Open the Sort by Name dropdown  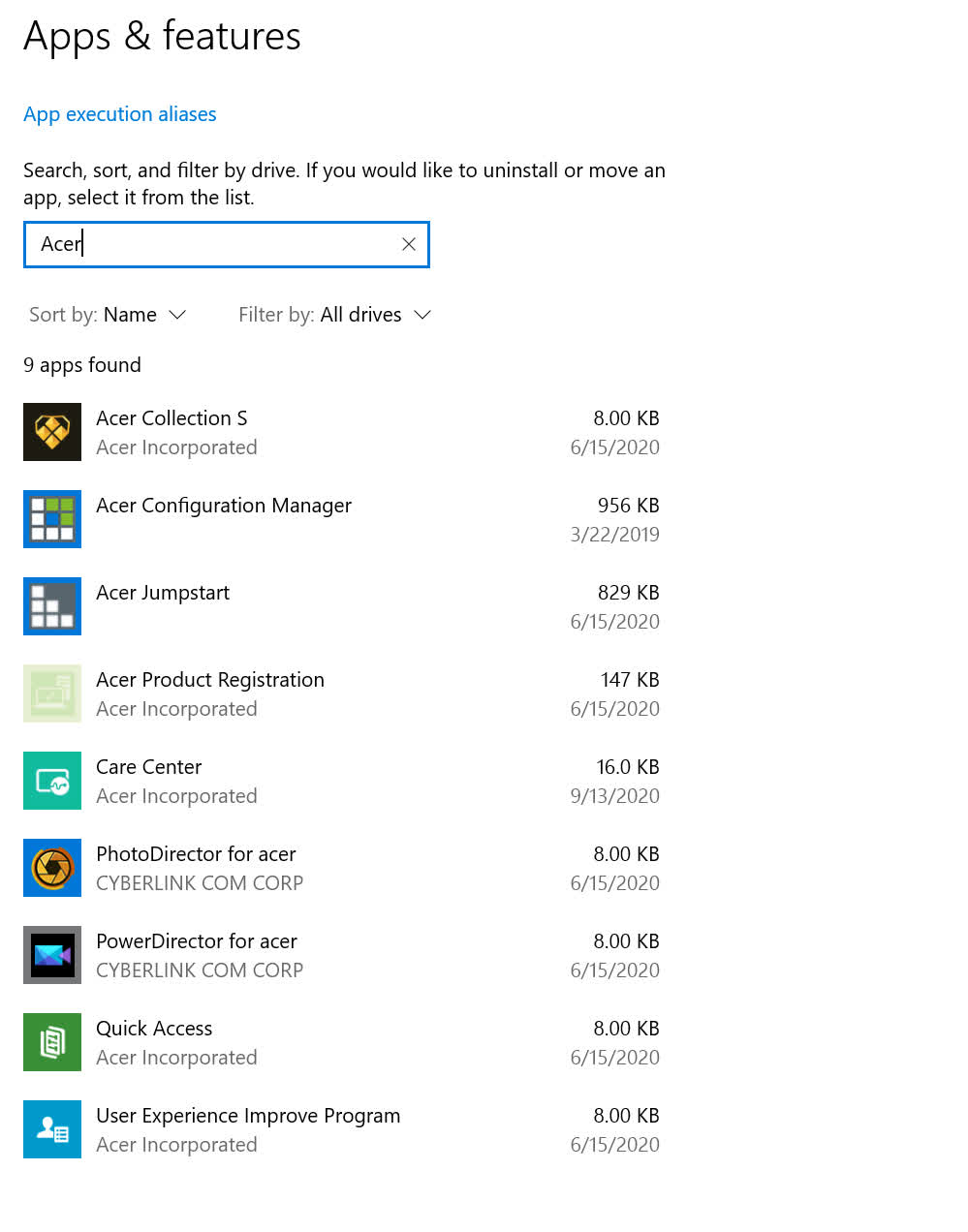point(108,315)
